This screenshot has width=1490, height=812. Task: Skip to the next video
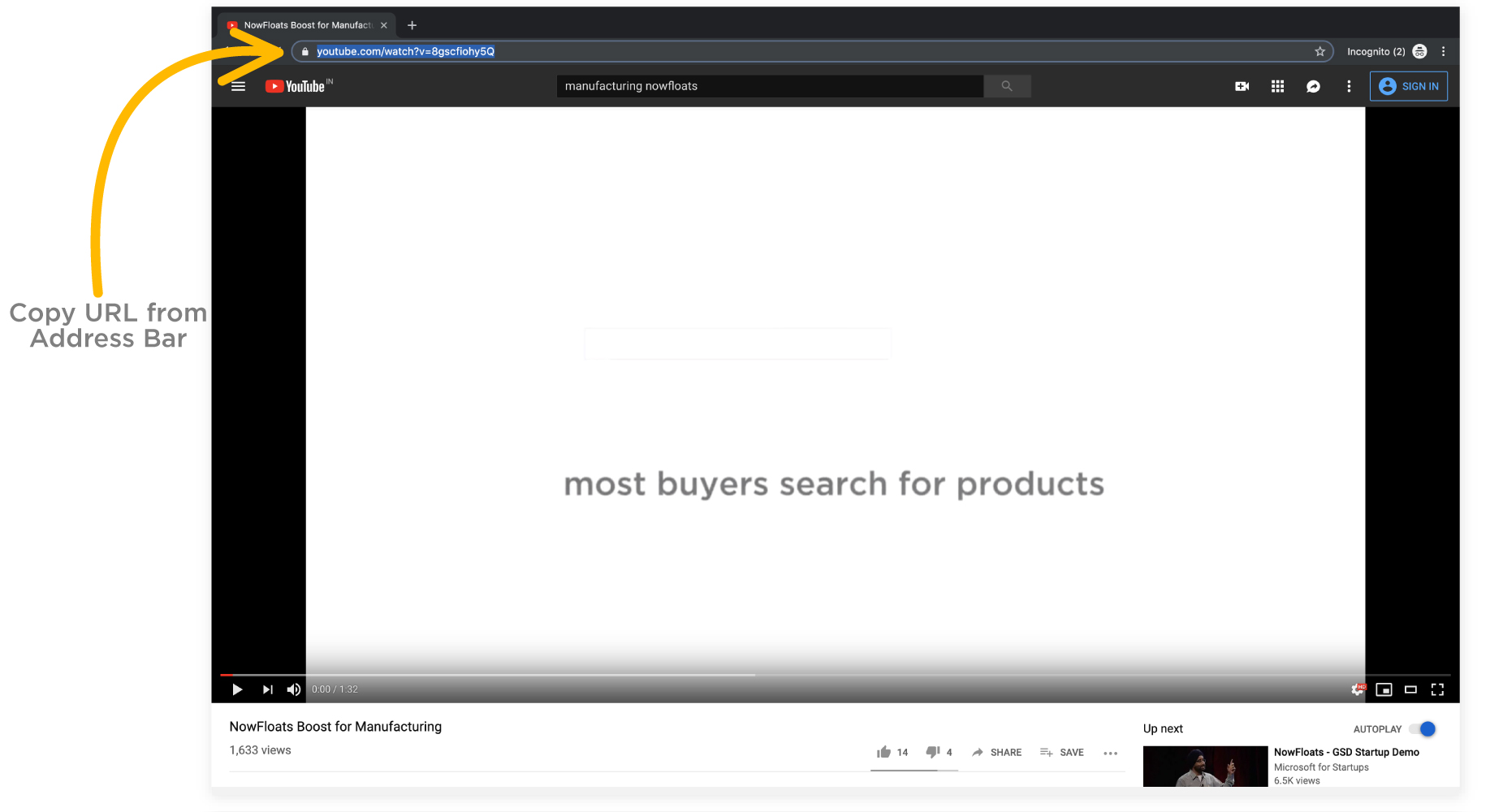267,689
